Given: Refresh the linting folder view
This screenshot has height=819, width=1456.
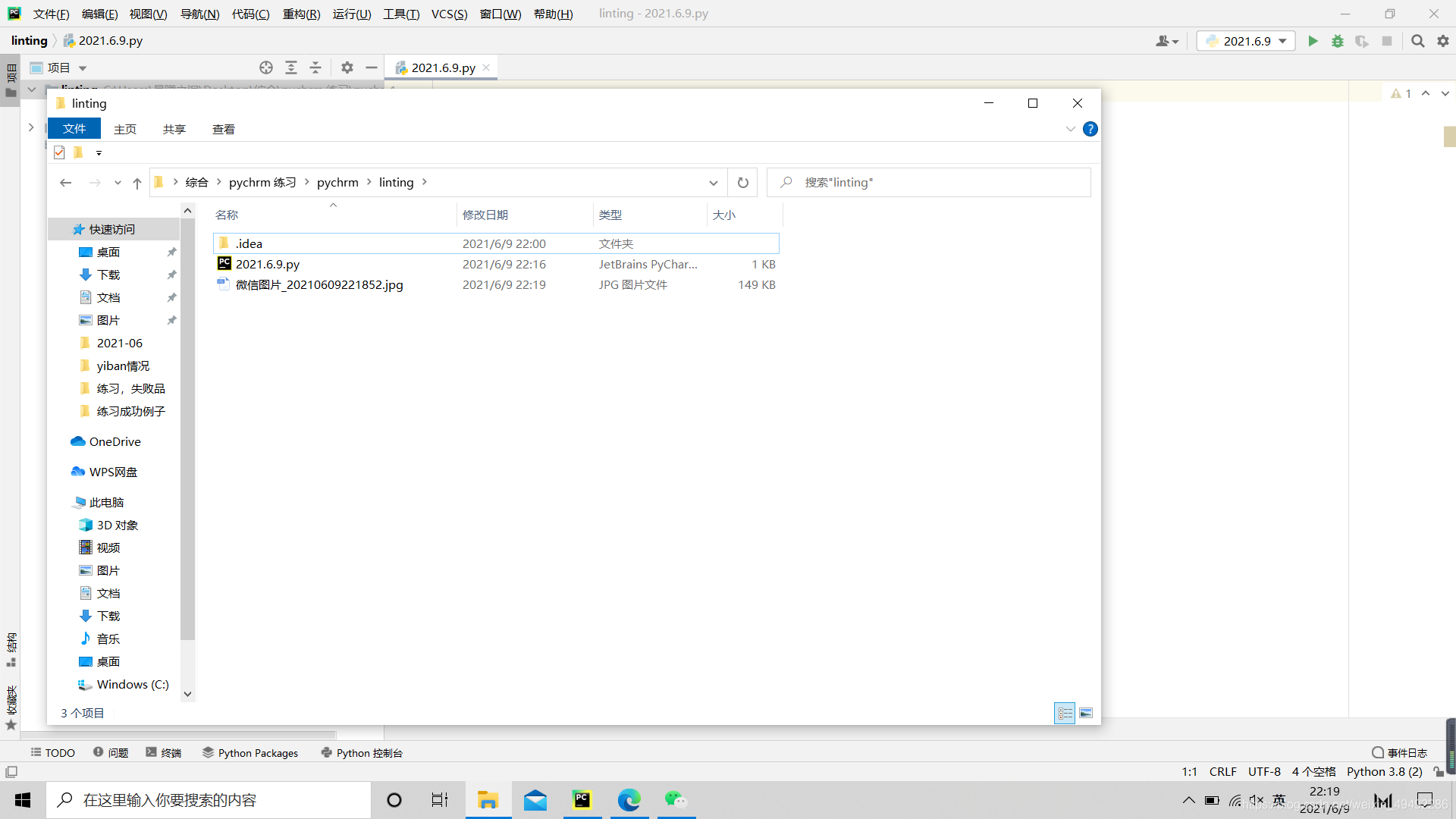Looking at the screenshot, I should pyautogui.click(x=743, y=183).
